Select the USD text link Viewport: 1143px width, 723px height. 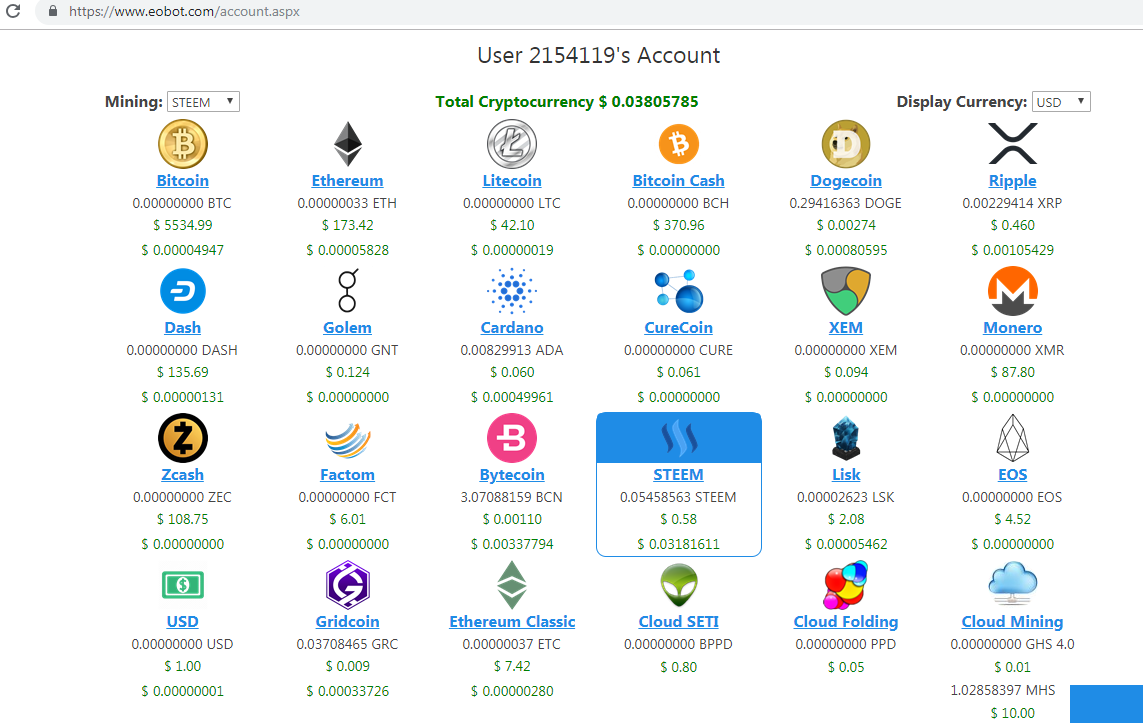click(x=183, y=622)
